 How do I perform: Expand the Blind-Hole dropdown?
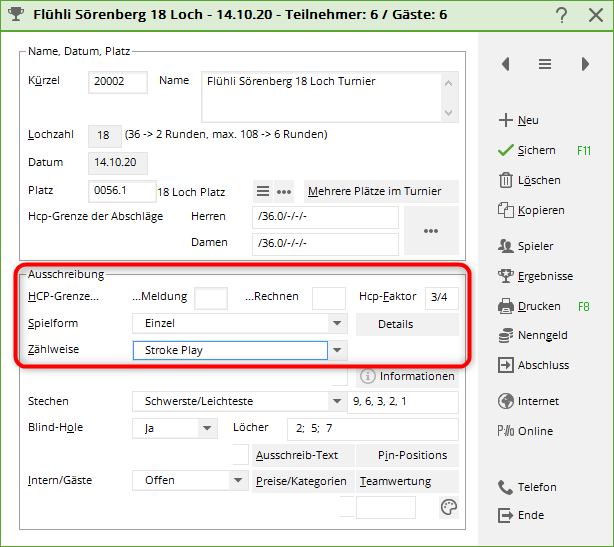(x=207, y=428)
